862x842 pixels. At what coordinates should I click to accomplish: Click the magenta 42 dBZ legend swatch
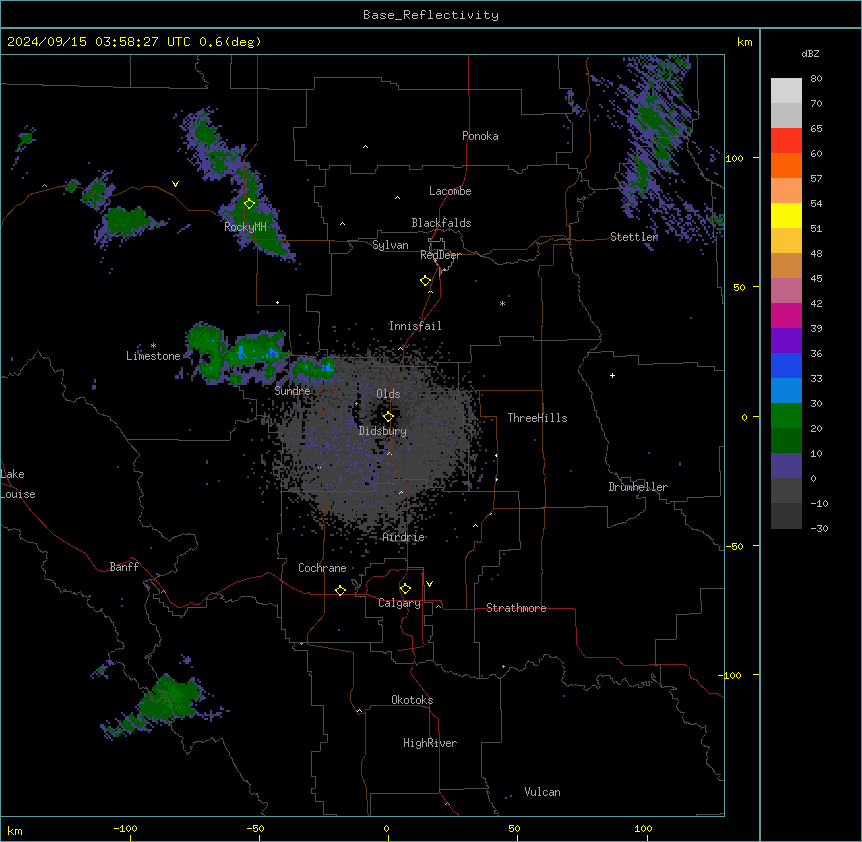tap(786, 315)
